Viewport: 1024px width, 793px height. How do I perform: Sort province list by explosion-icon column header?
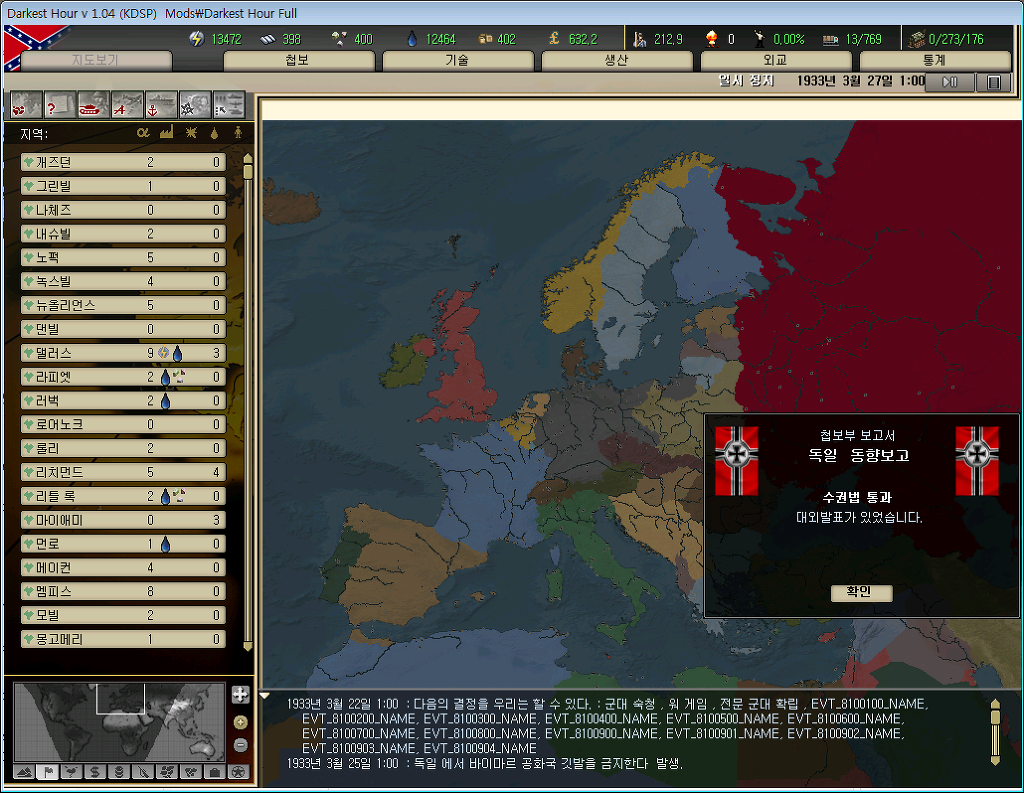click(191, 133)
